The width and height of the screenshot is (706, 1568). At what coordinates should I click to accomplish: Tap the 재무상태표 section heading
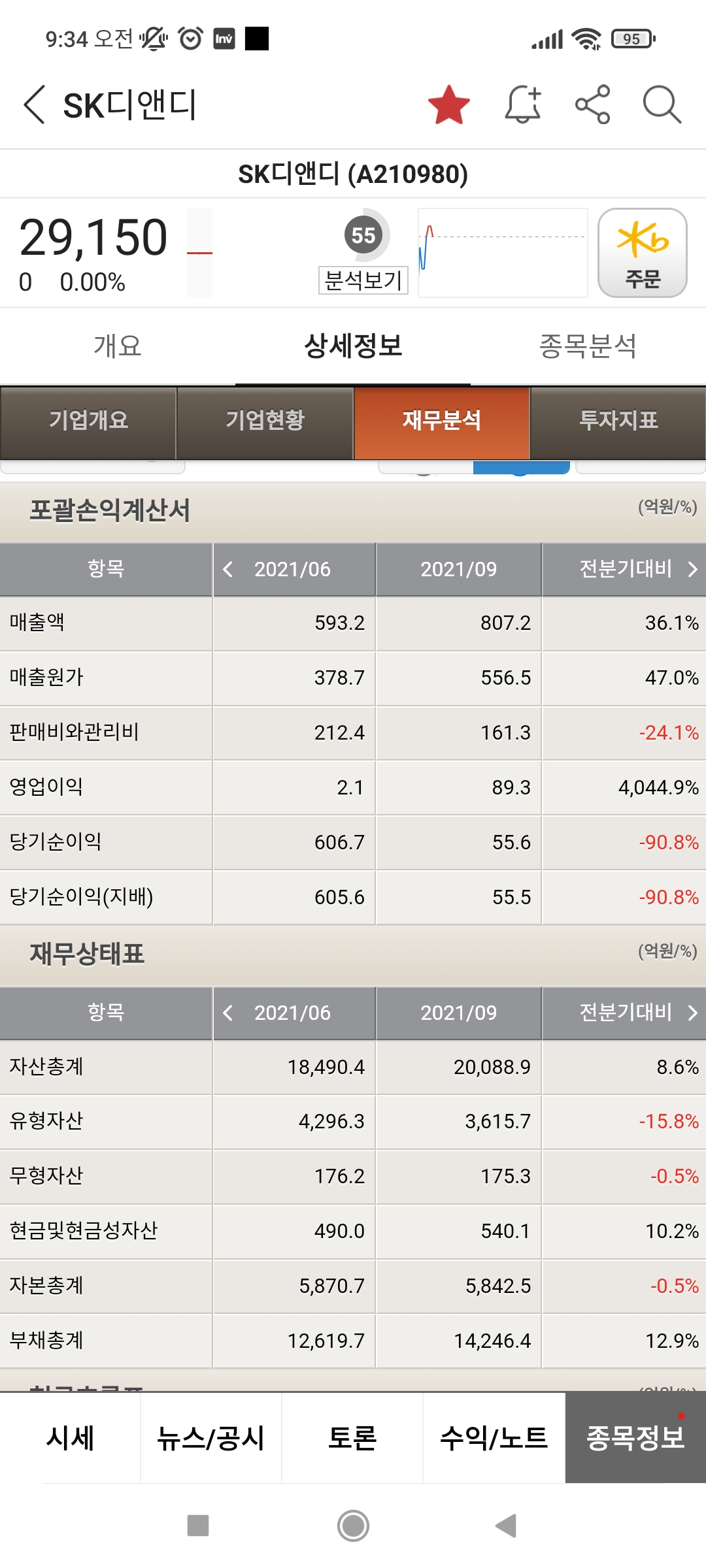click(x=87, y=954)
